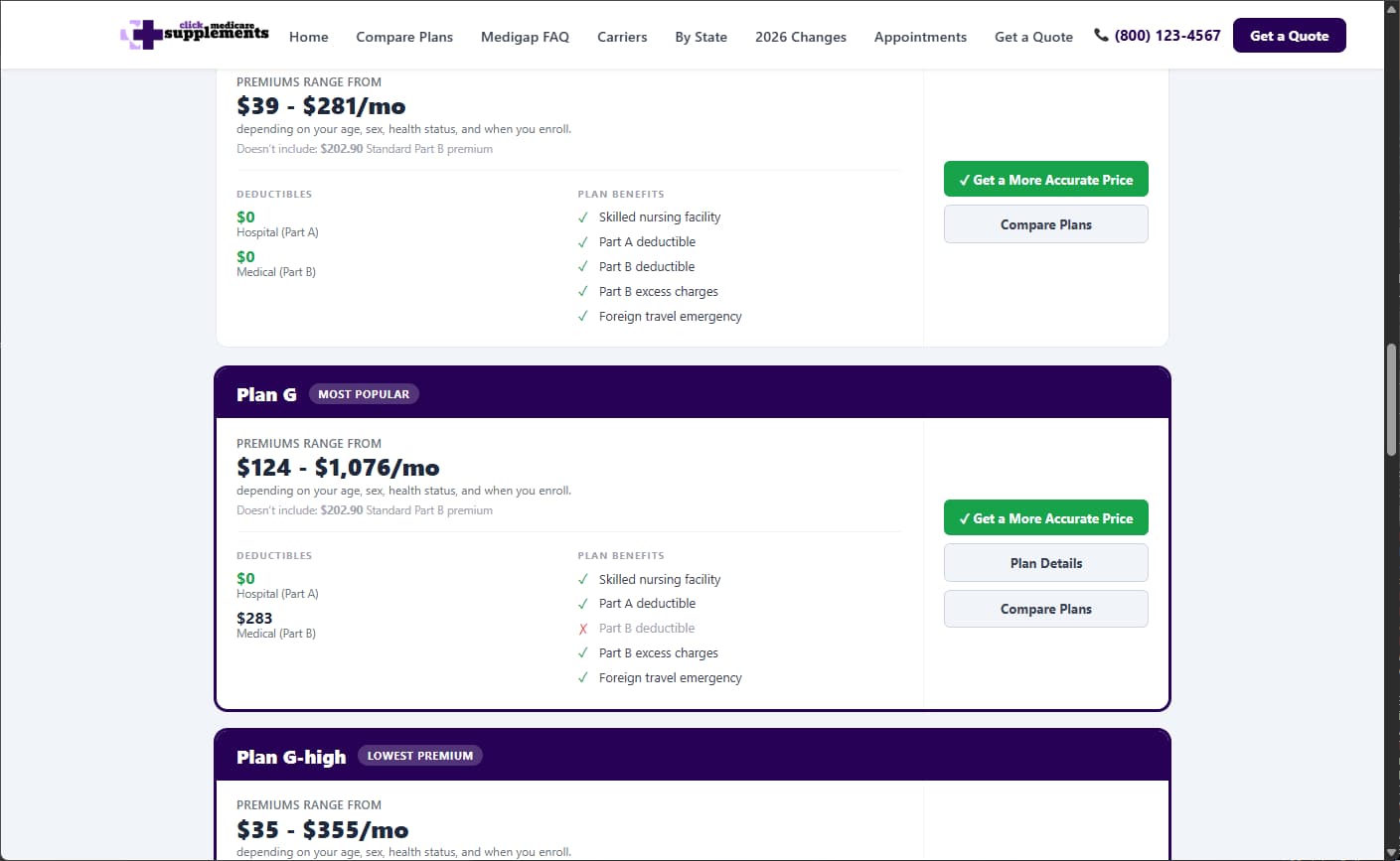
Task: Click Plan G's Skilled nursing facility checkmark
Action: point(583,579)
